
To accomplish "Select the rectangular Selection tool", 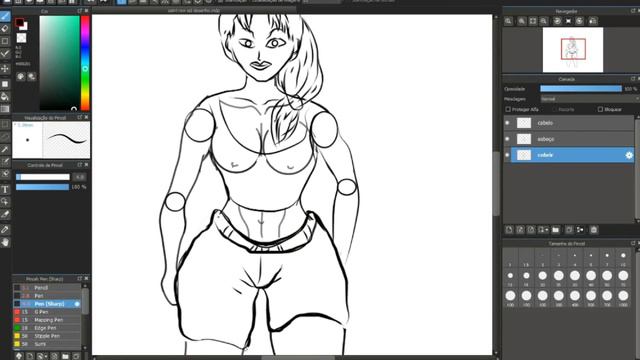I will tap(5, 124).
